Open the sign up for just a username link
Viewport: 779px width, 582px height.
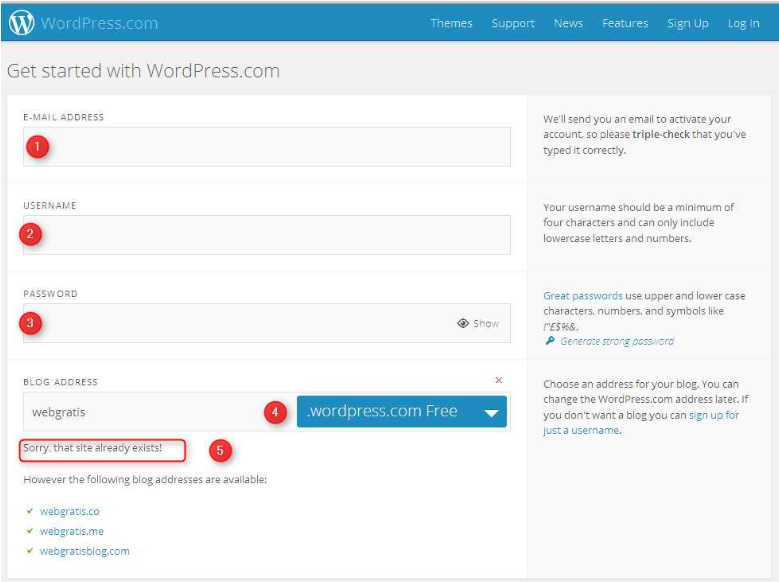tap(641, 422)
